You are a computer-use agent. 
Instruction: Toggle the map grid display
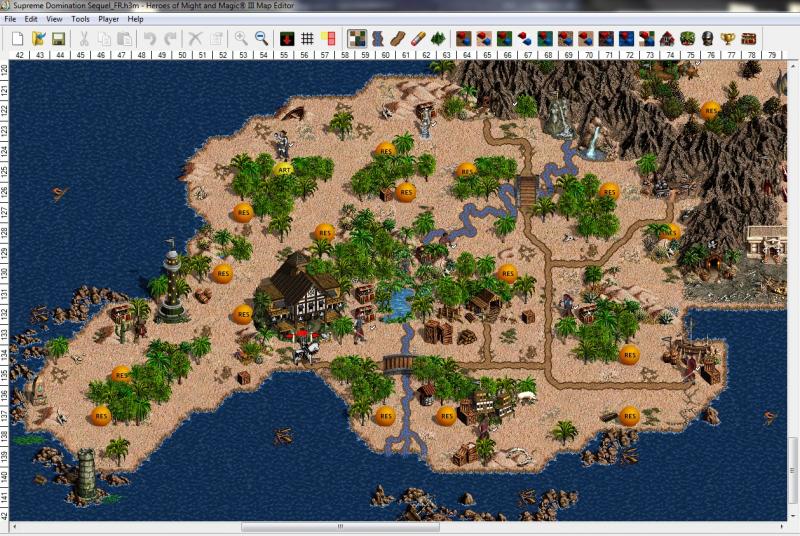(307, 39)
